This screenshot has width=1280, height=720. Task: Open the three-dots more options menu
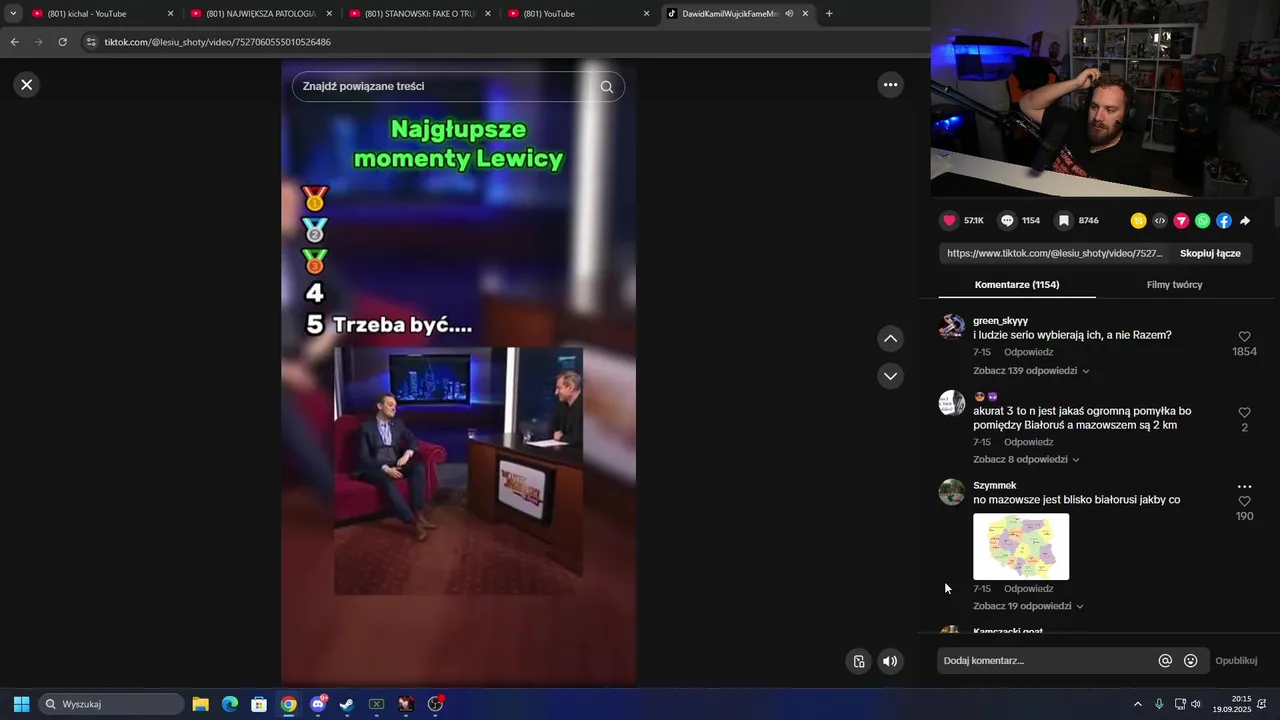point(890,85)
